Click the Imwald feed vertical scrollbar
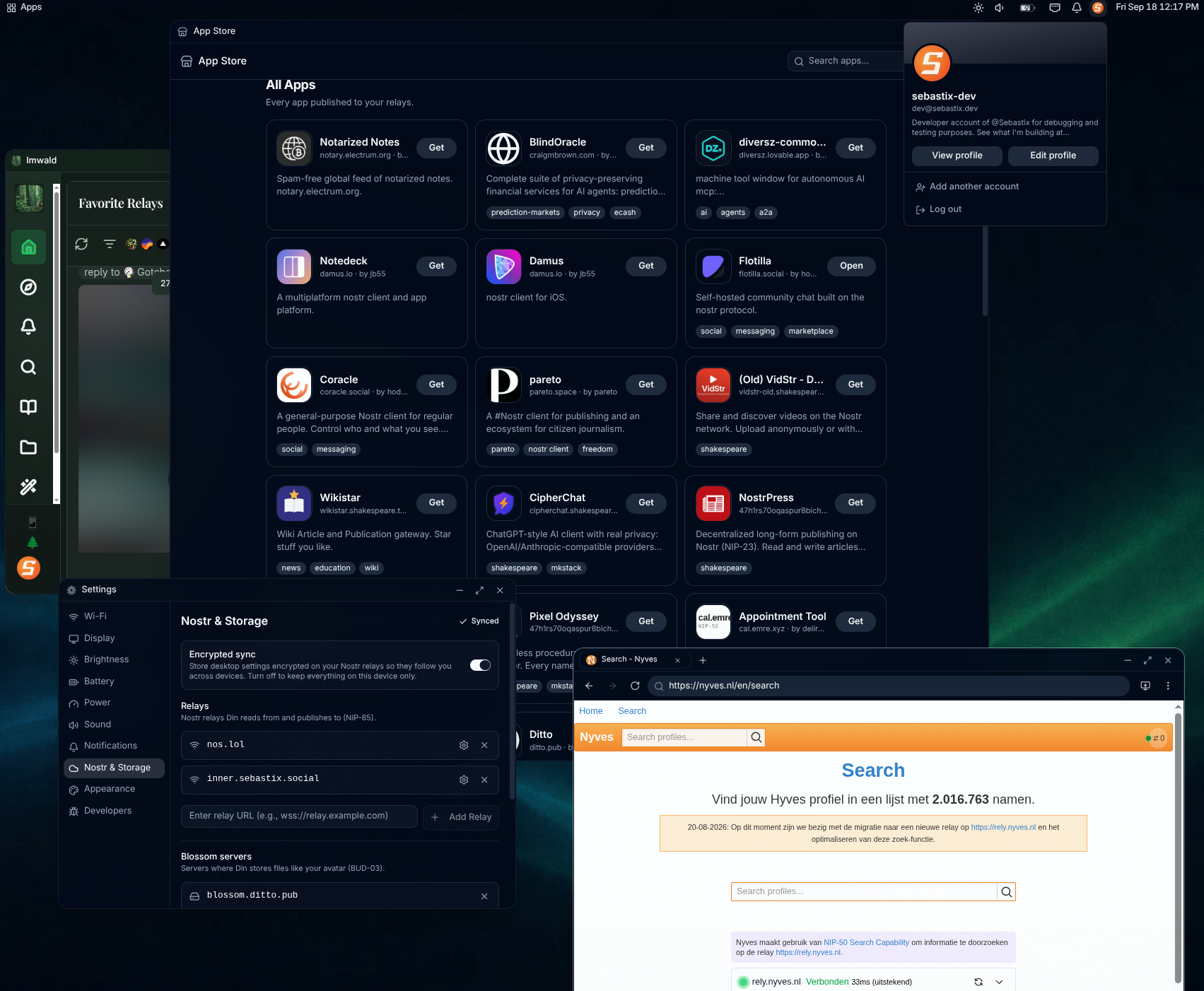This screenshot has height=991, width=1204. tap(57, 343)
